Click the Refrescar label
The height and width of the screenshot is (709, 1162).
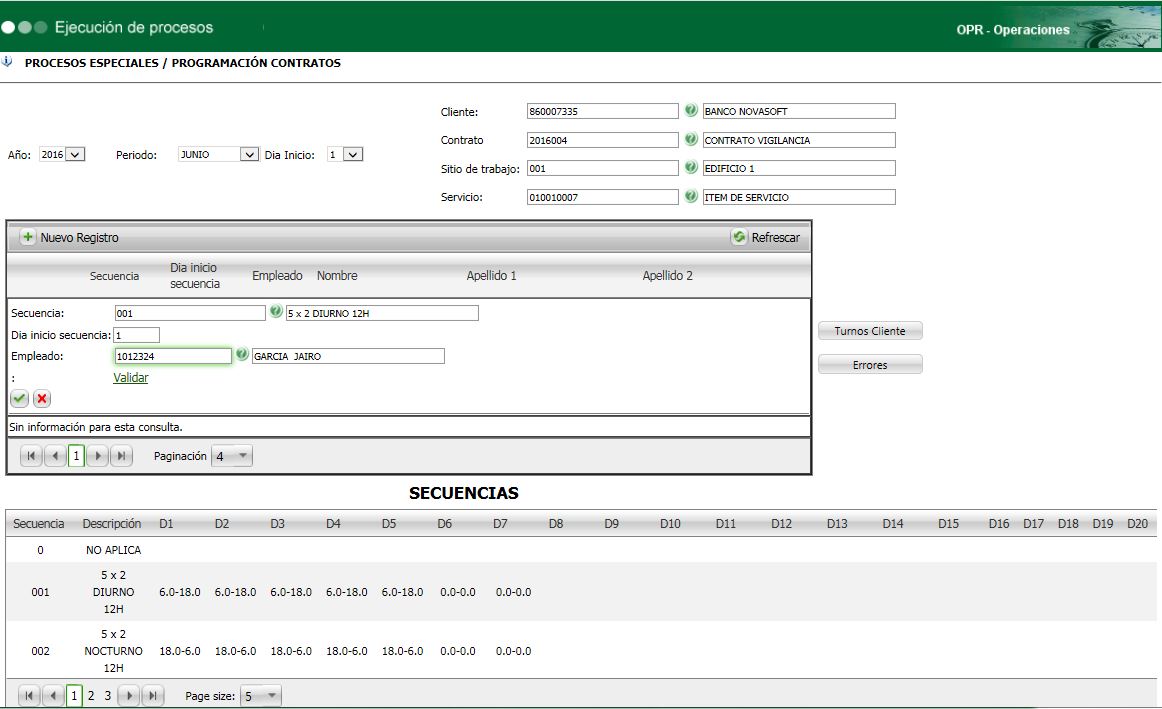(x=776, y=237)
